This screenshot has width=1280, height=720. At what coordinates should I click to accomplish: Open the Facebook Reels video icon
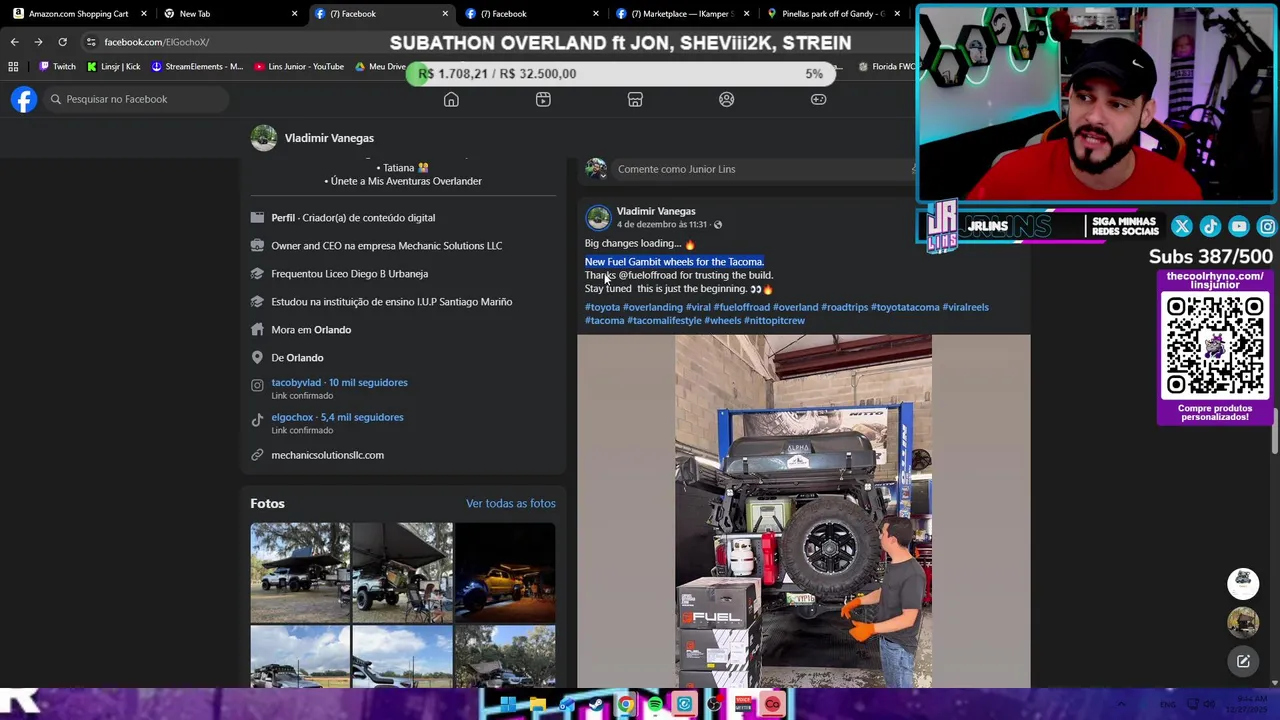tap(543, 99)
